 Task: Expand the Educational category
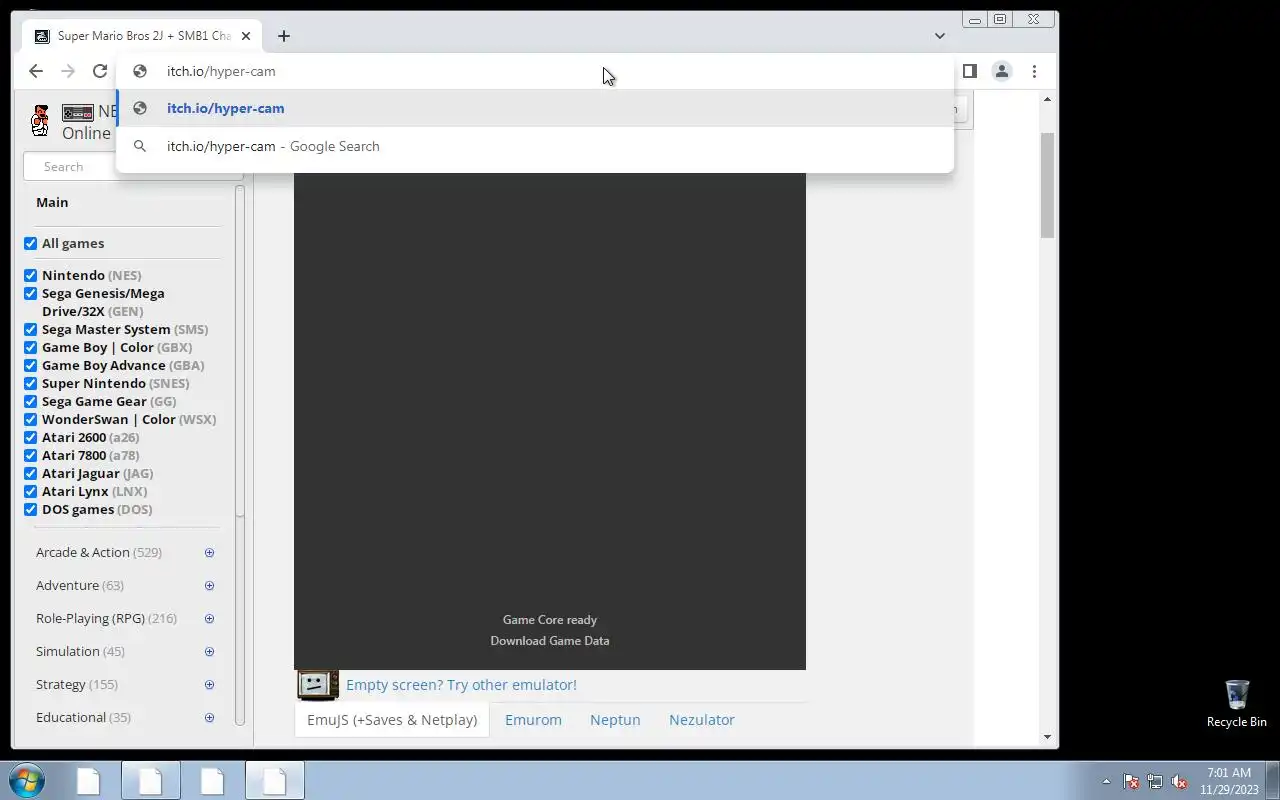point(209,717)
